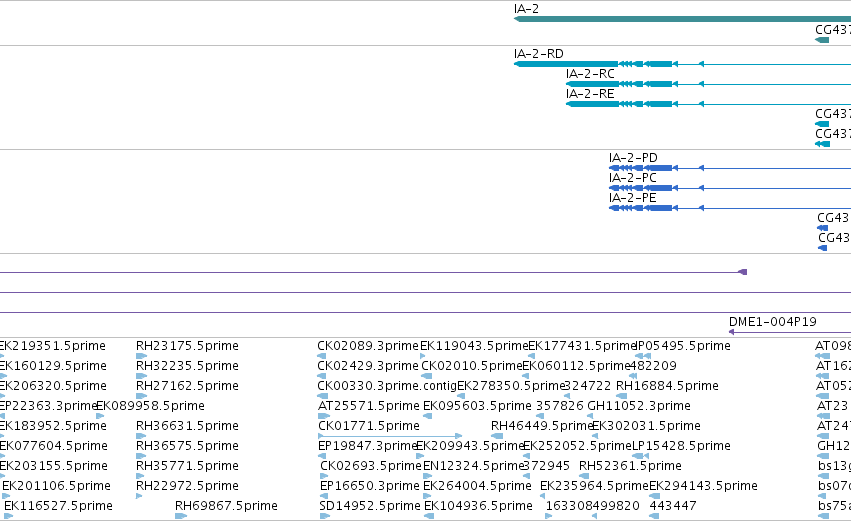Image resolution: width=851 pixels, height=521 pixels.
Task: Open EST RH23175.5prime
Action: pyautogui.click(x=187, y=346)
